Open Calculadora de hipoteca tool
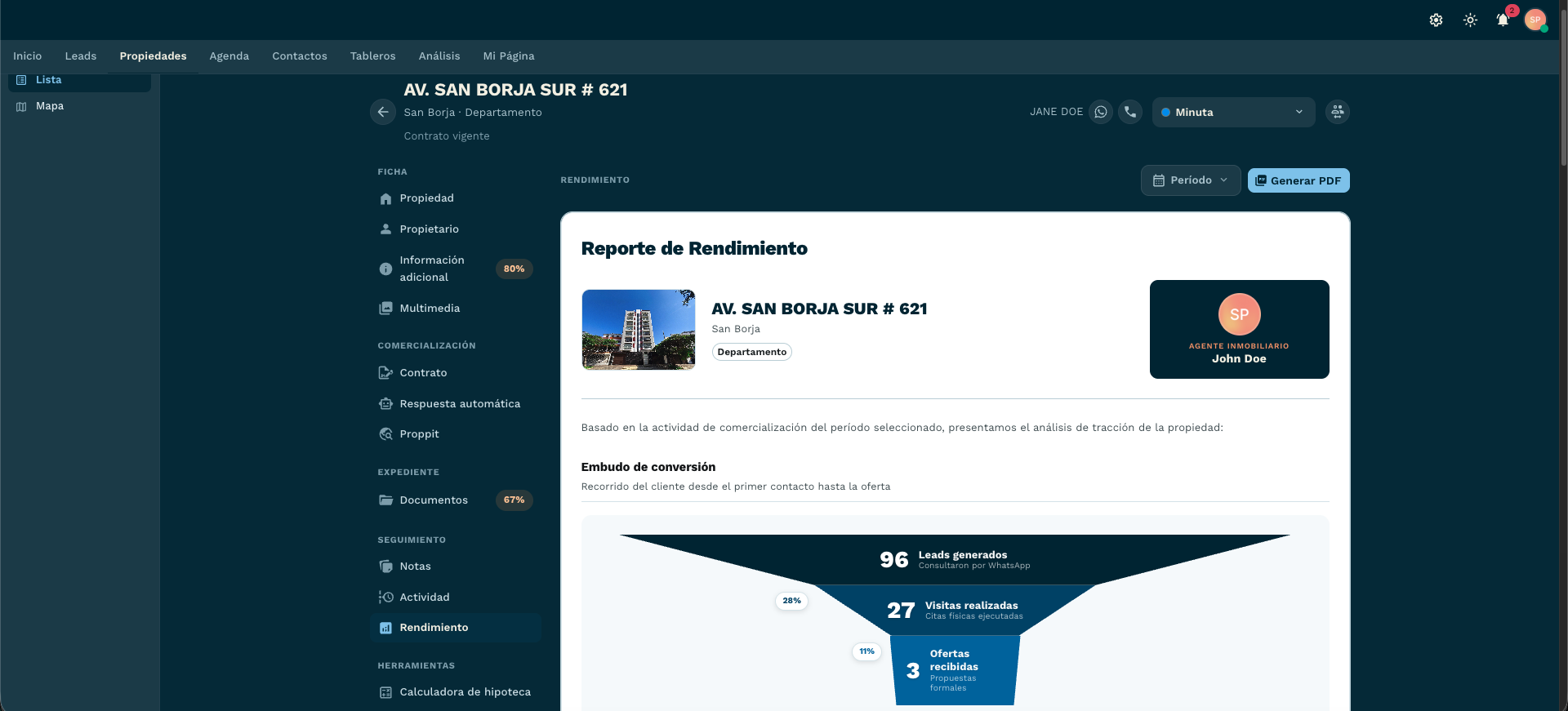Viewport: 1568px width, 711px height. pyautogui.click(x=456, y=692)
